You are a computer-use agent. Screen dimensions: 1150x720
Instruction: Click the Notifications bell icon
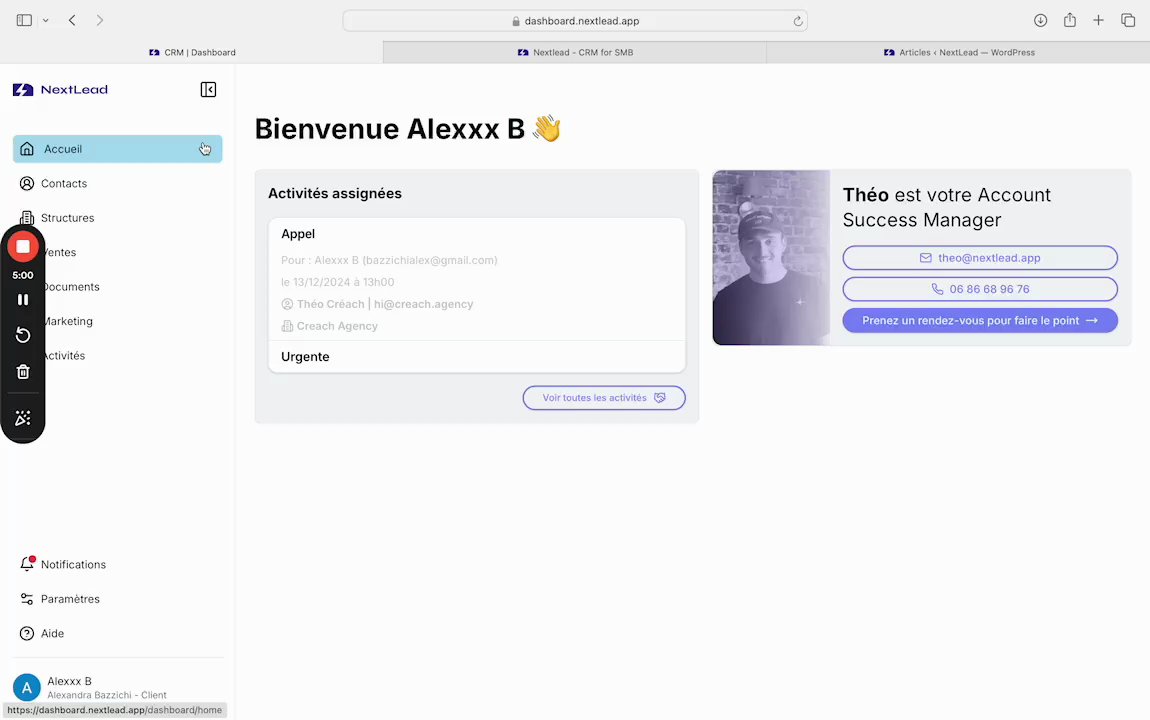click(x=27, y=564)
